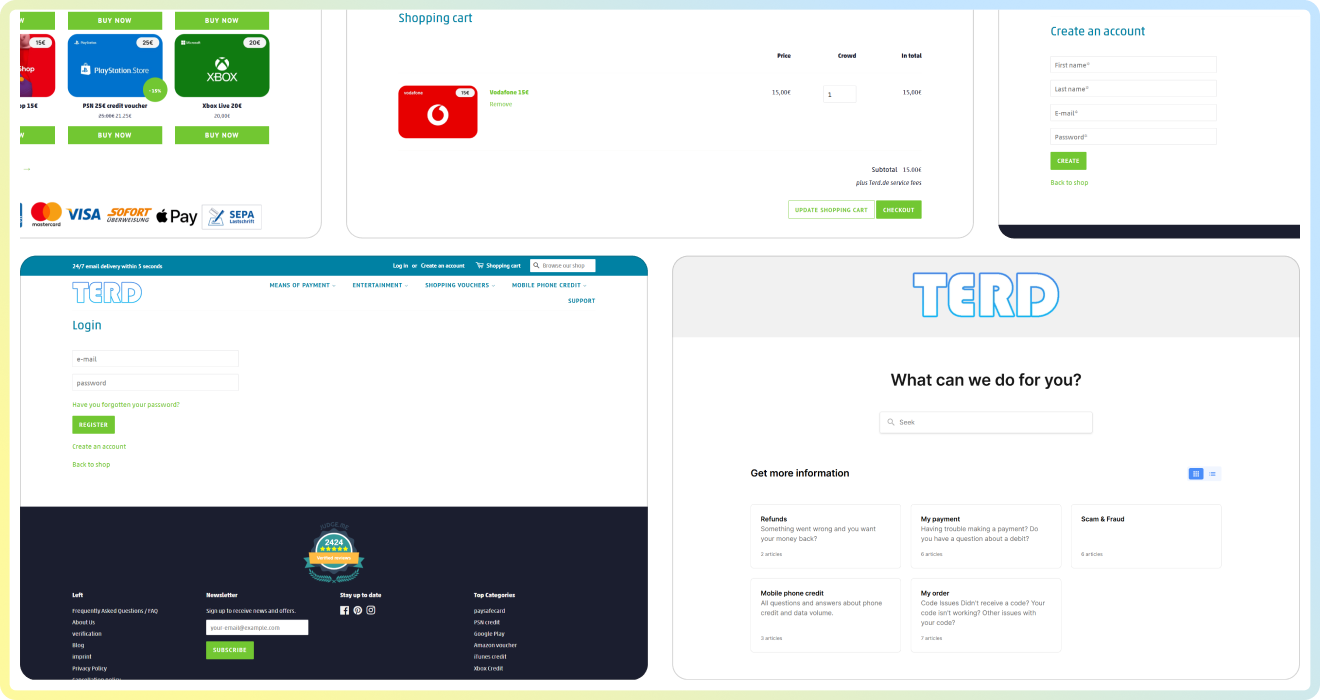This screenshot has width=1320, height=700.
Task: Click the Last name field
Action: click(x=1133, y=89)
